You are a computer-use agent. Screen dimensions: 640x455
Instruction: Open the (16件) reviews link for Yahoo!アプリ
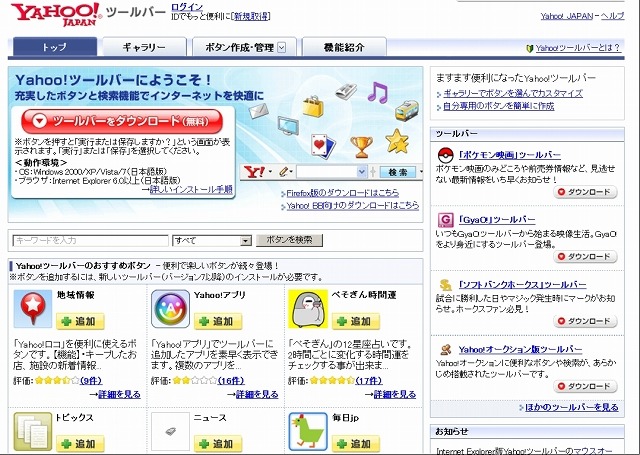click(x=231, y=381)
